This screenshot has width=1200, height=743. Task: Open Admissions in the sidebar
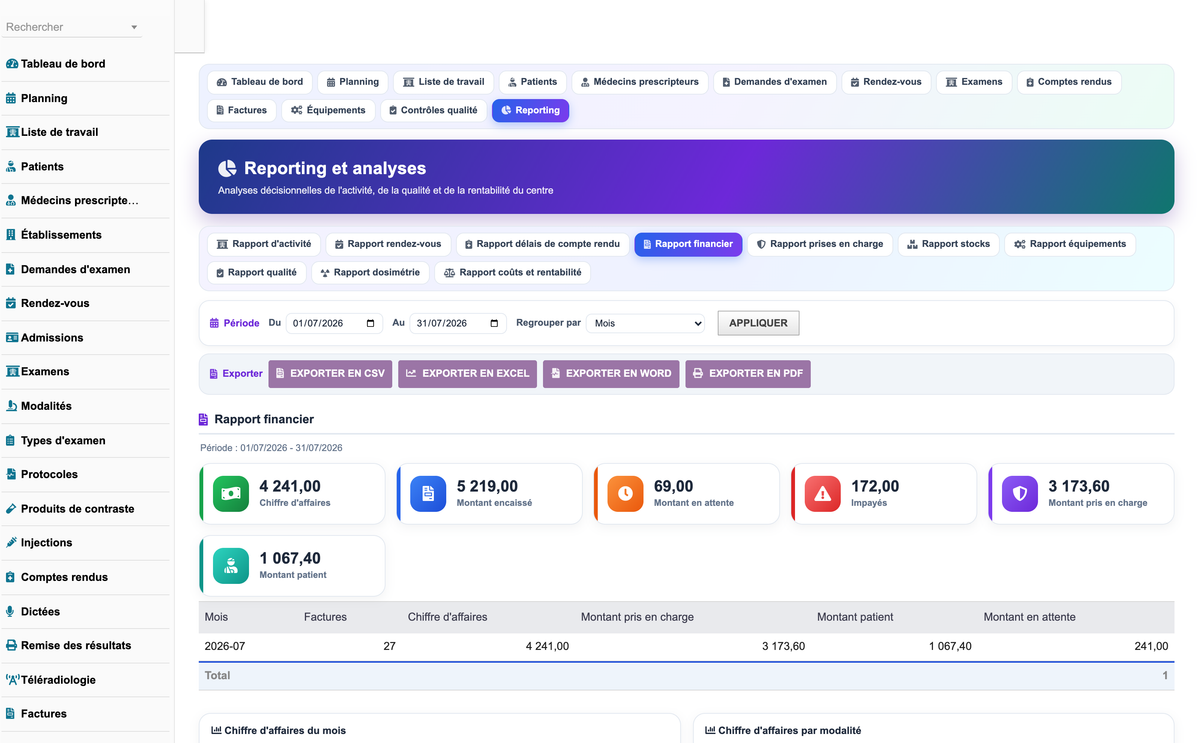tap(45, 338)
